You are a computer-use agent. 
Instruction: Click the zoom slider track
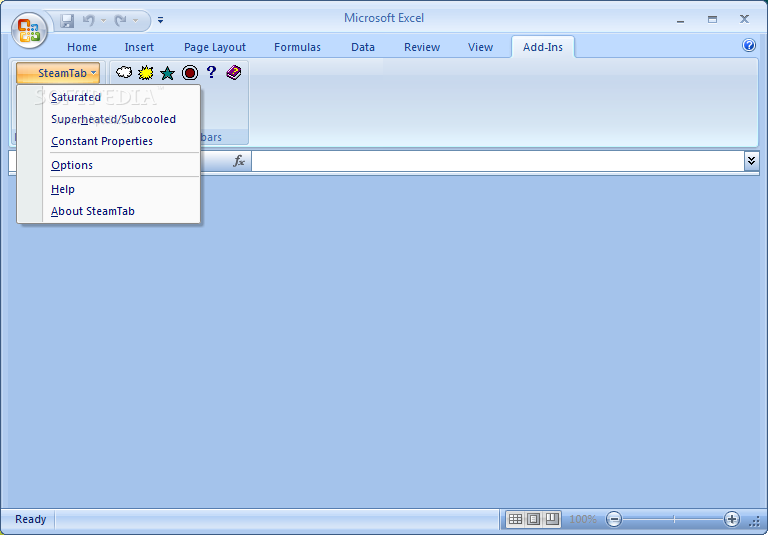pos(673,519)
